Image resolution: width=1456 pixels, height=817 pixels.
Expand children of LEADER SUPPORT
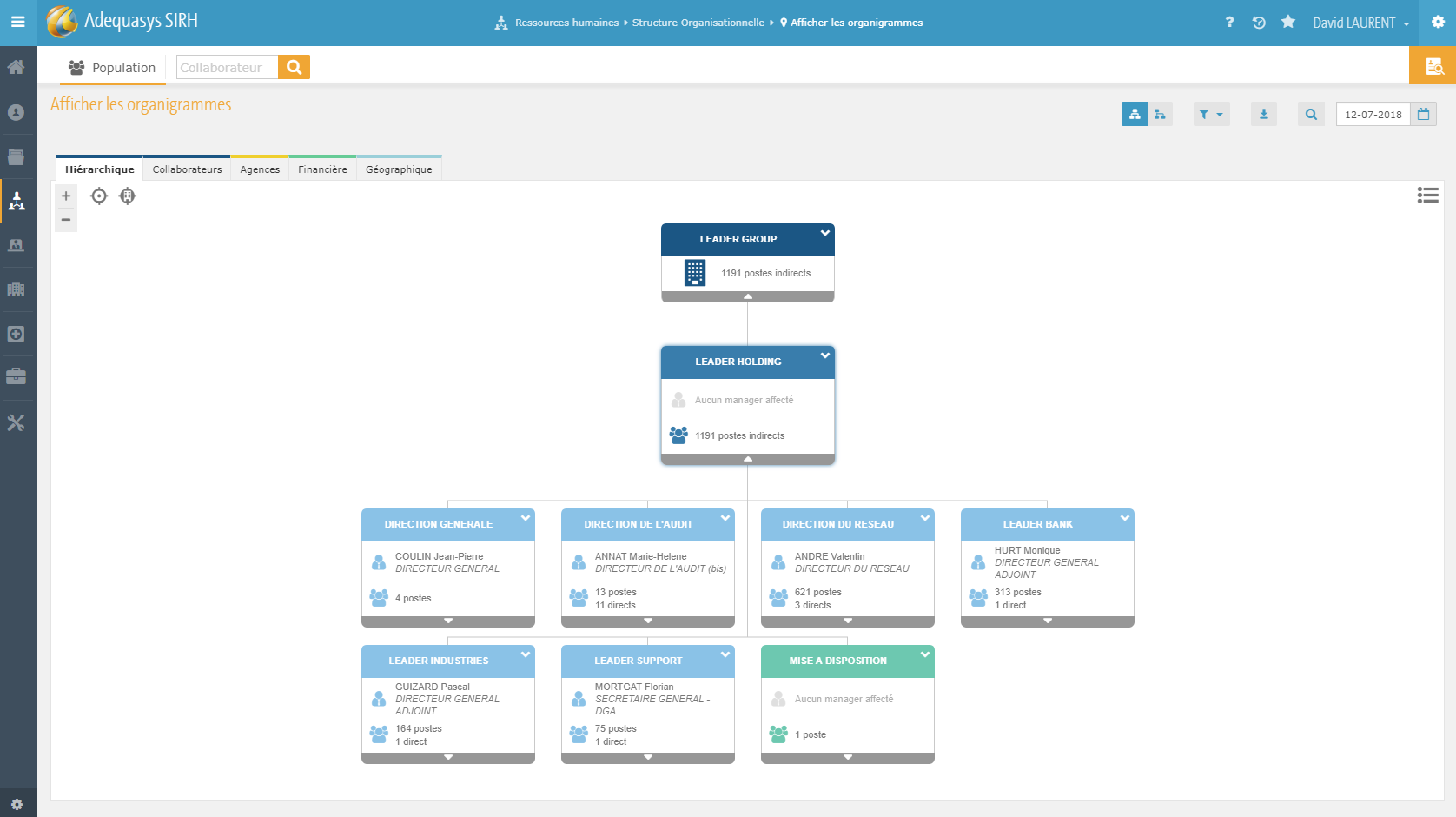[x=648, y=758]
